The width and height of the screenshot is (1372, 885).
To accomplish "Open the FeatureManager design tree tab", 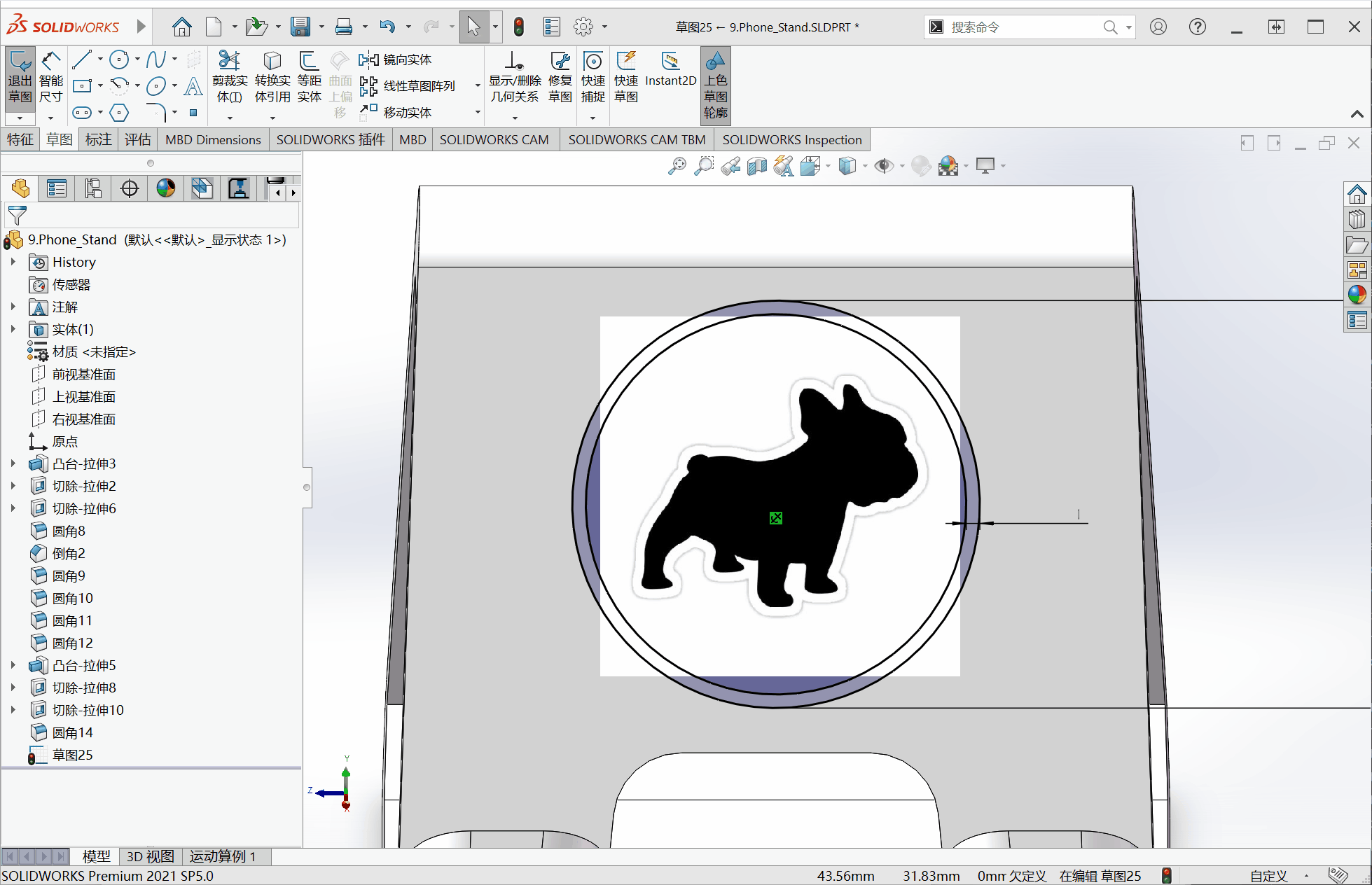I will tap(20, 188).
